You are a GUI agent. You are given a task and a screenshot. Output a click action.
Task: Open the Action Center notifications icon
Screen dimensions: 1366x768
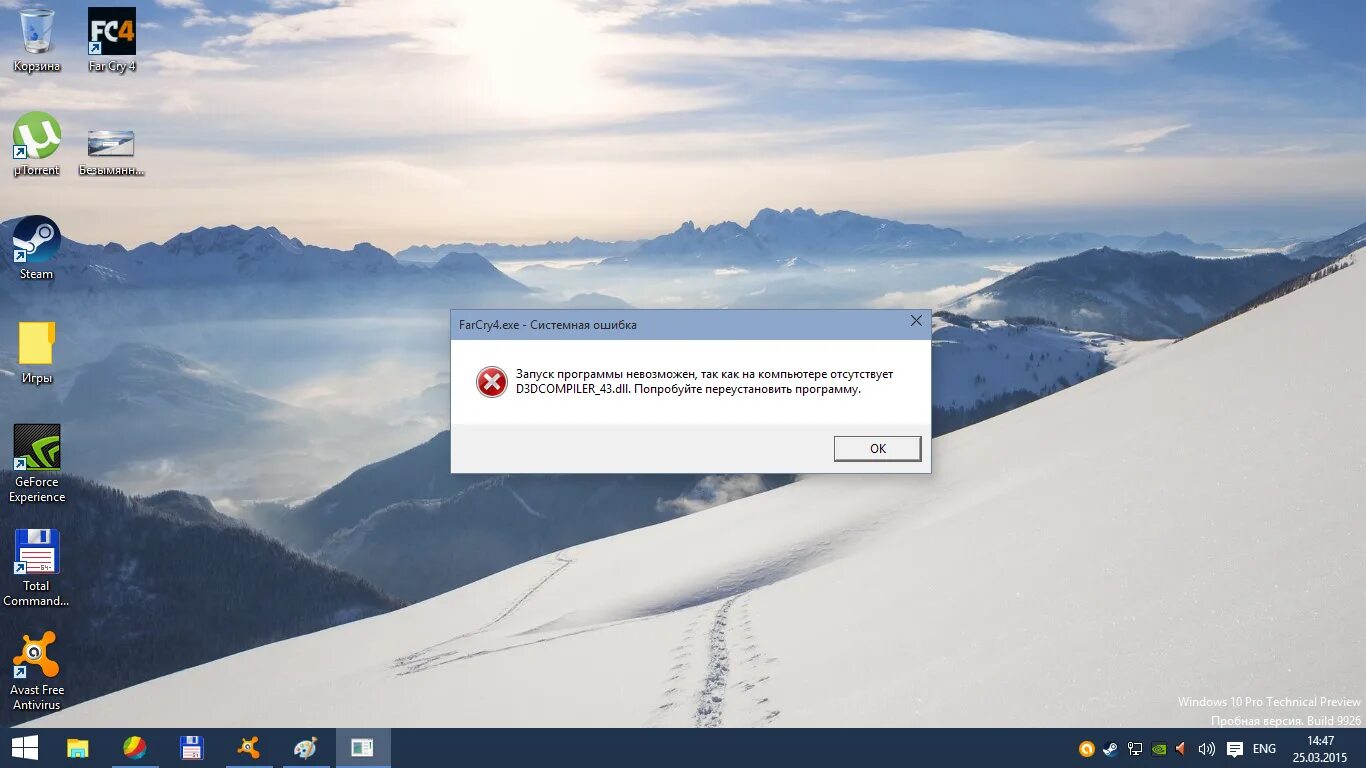(1235, 749)
